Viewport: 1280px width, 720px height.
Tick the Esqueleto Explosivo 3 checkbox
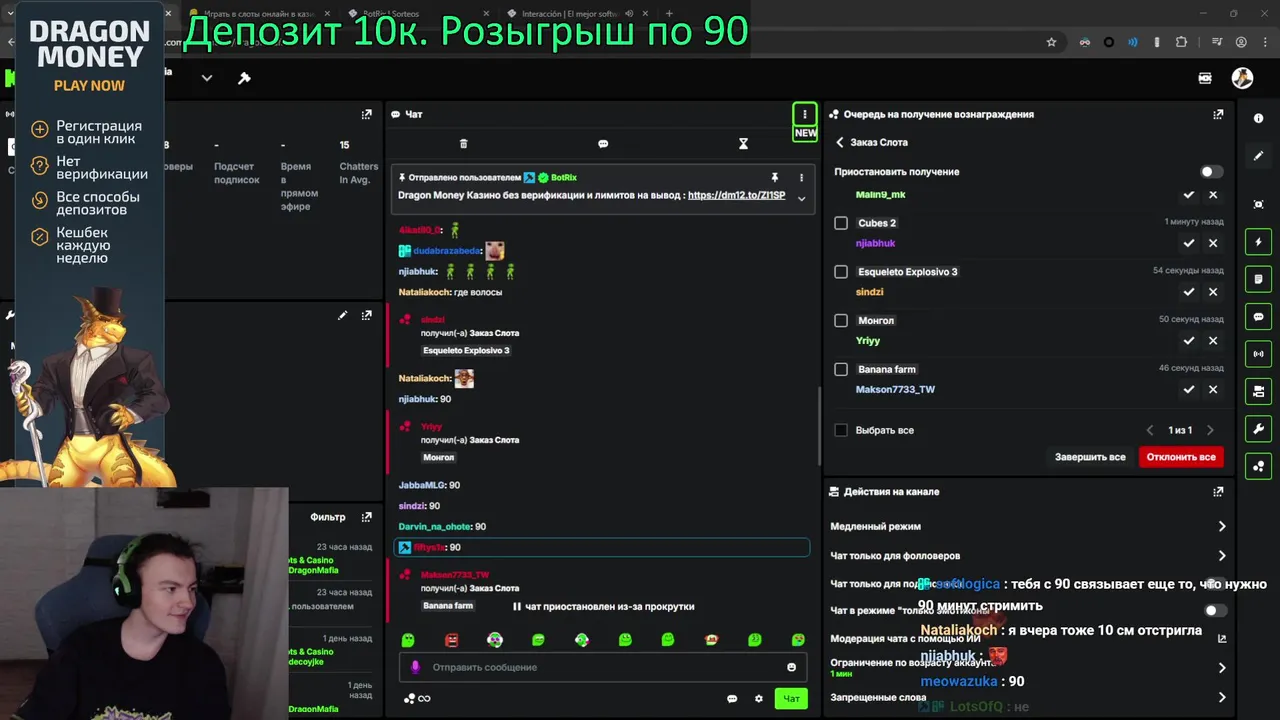tap(841, 272)
